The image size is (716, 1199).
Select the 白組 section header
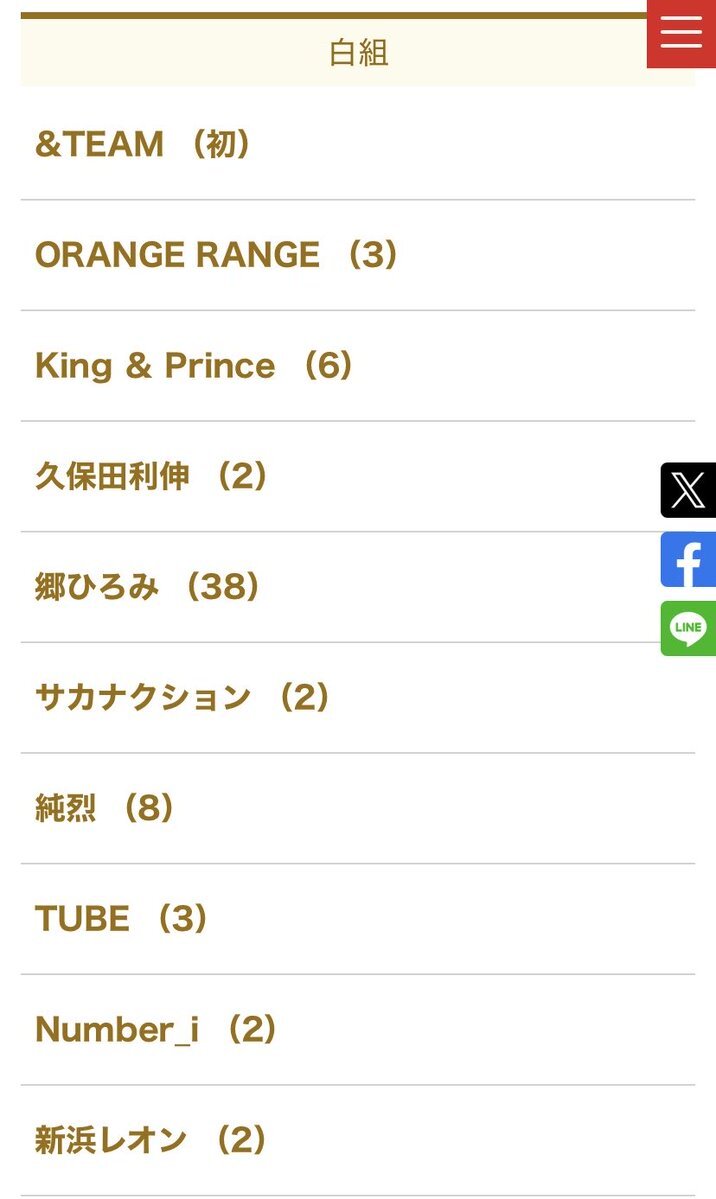(358, 52)
